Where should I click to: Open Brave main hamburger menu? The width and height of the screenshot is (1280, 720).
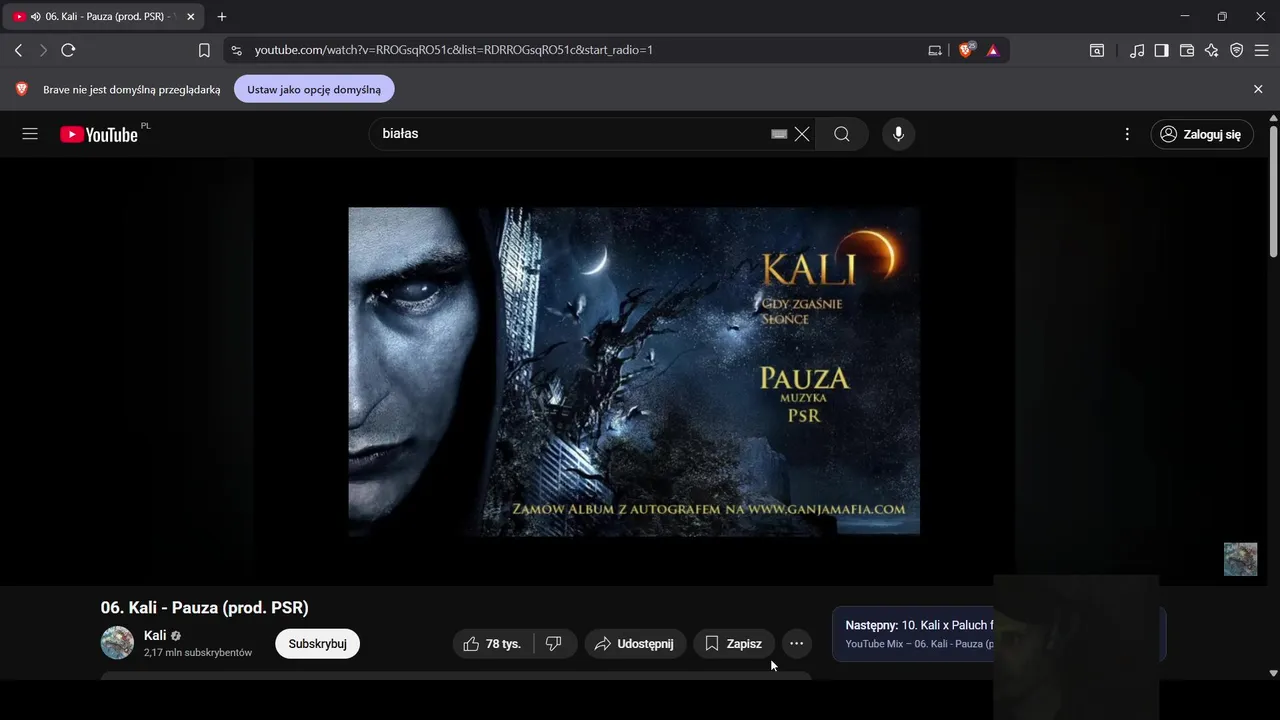click(1262, 50)
